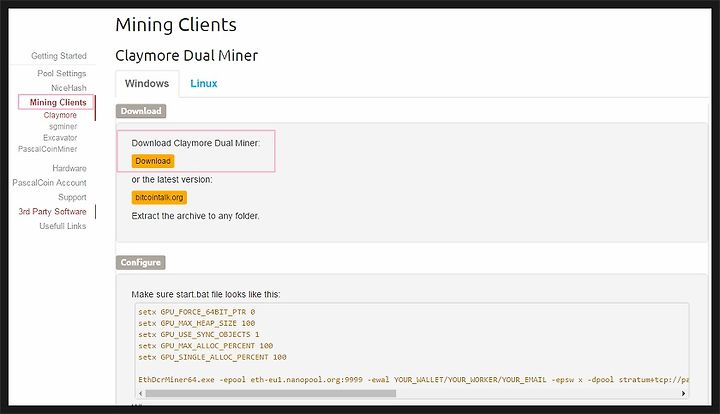Click the 'Claymore Dual Miner' heading
Image resolution: width=720 pixels, height=414 pixels.
186,56
